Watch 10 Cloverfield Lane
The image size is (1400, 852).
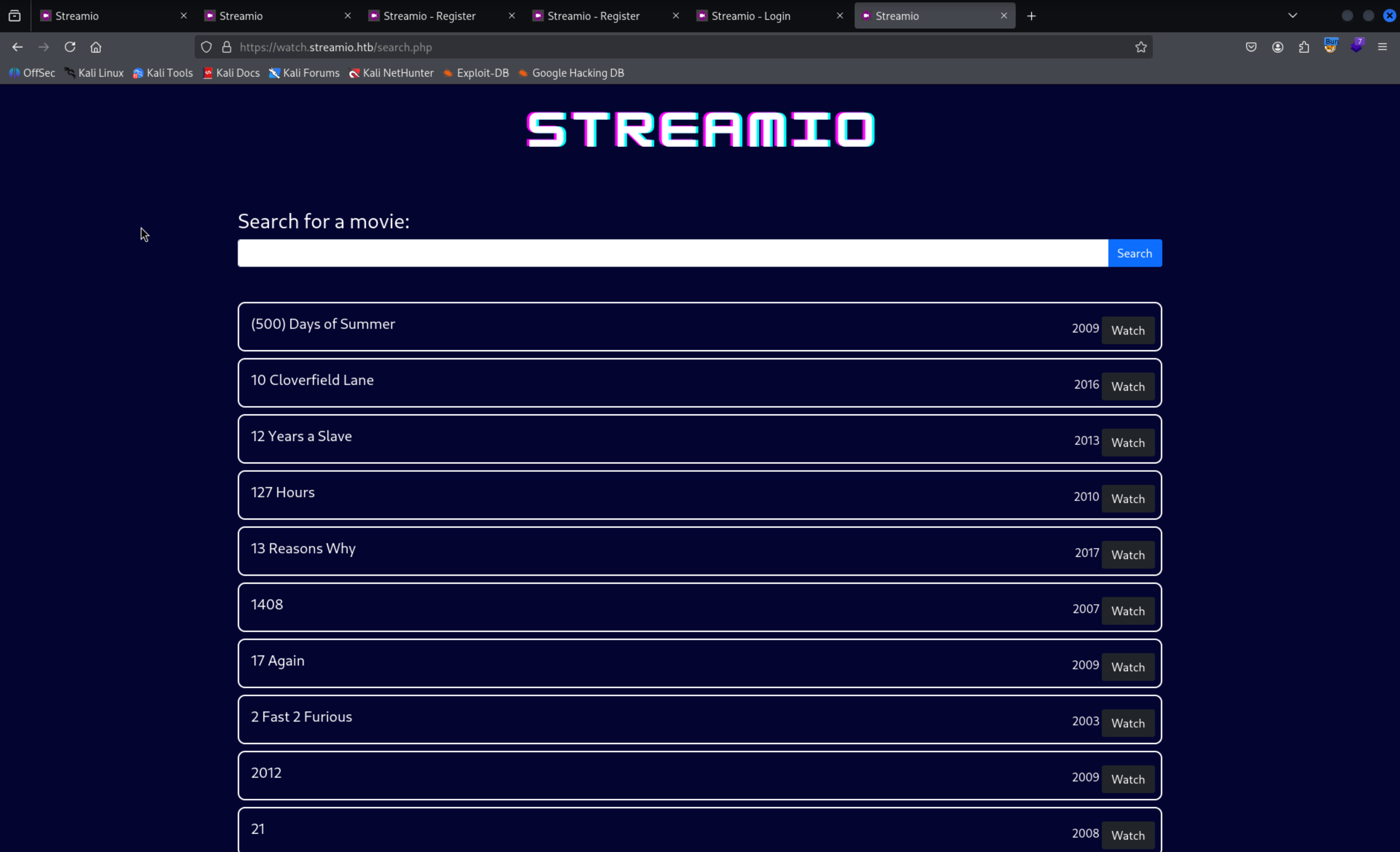pos(1127,387)
